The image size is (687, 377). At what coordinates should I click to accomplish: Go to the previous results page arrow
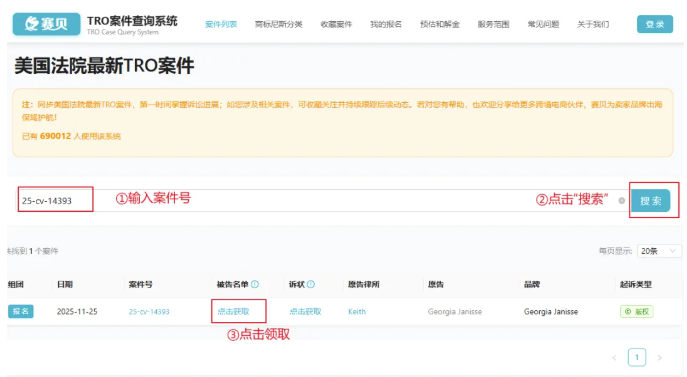tap(614, 358)
